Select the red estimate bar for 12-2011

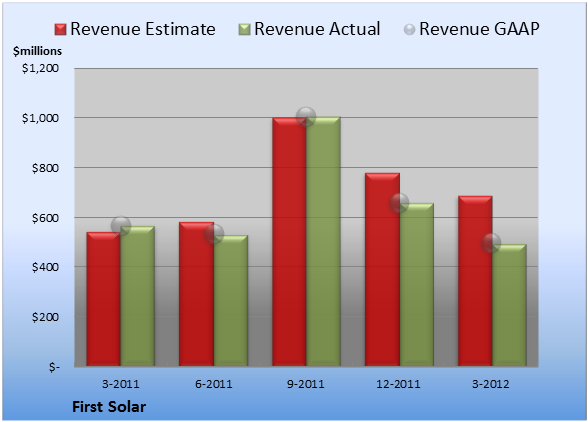click(x=382, y=269)
